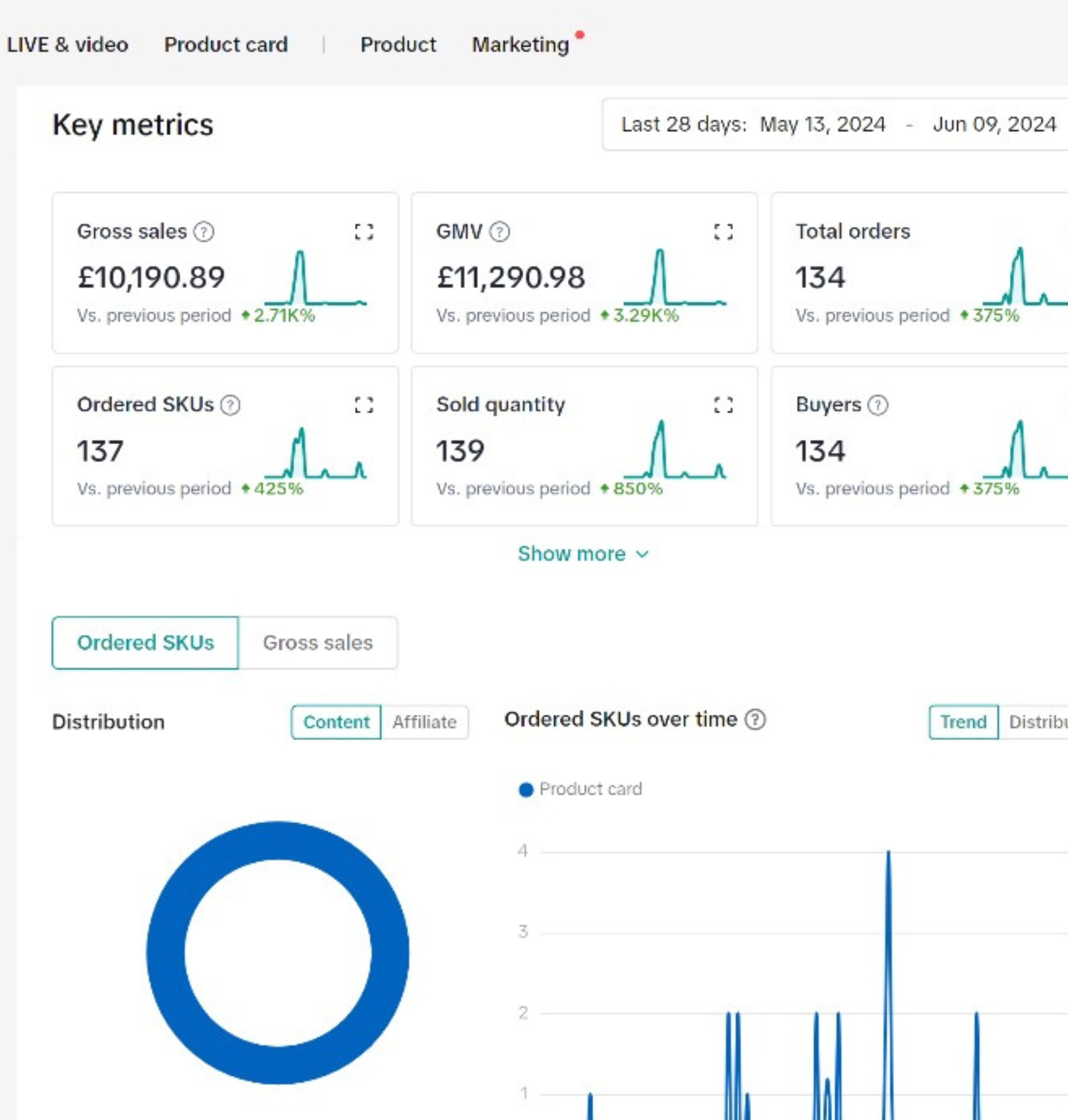Click Ordered SKUs card help icon
This screenshot has height=1120, width=1068.
click(230, 405)
